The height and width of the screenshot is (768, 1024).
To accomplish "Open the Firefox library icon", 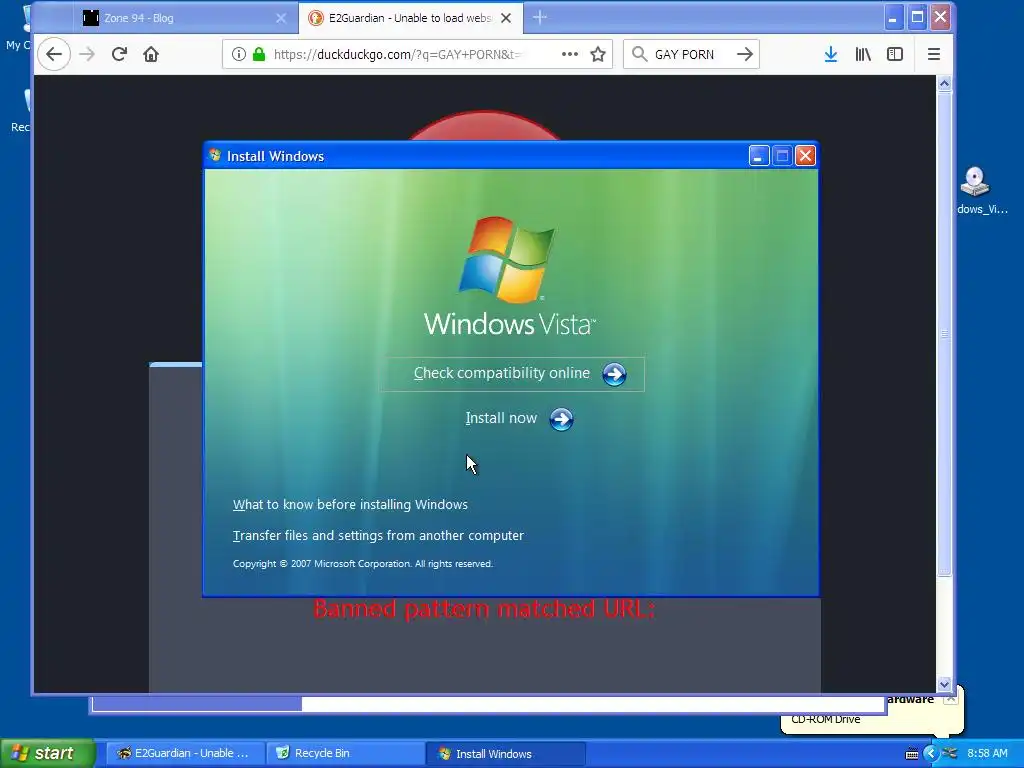I will [x=863, y=54].
